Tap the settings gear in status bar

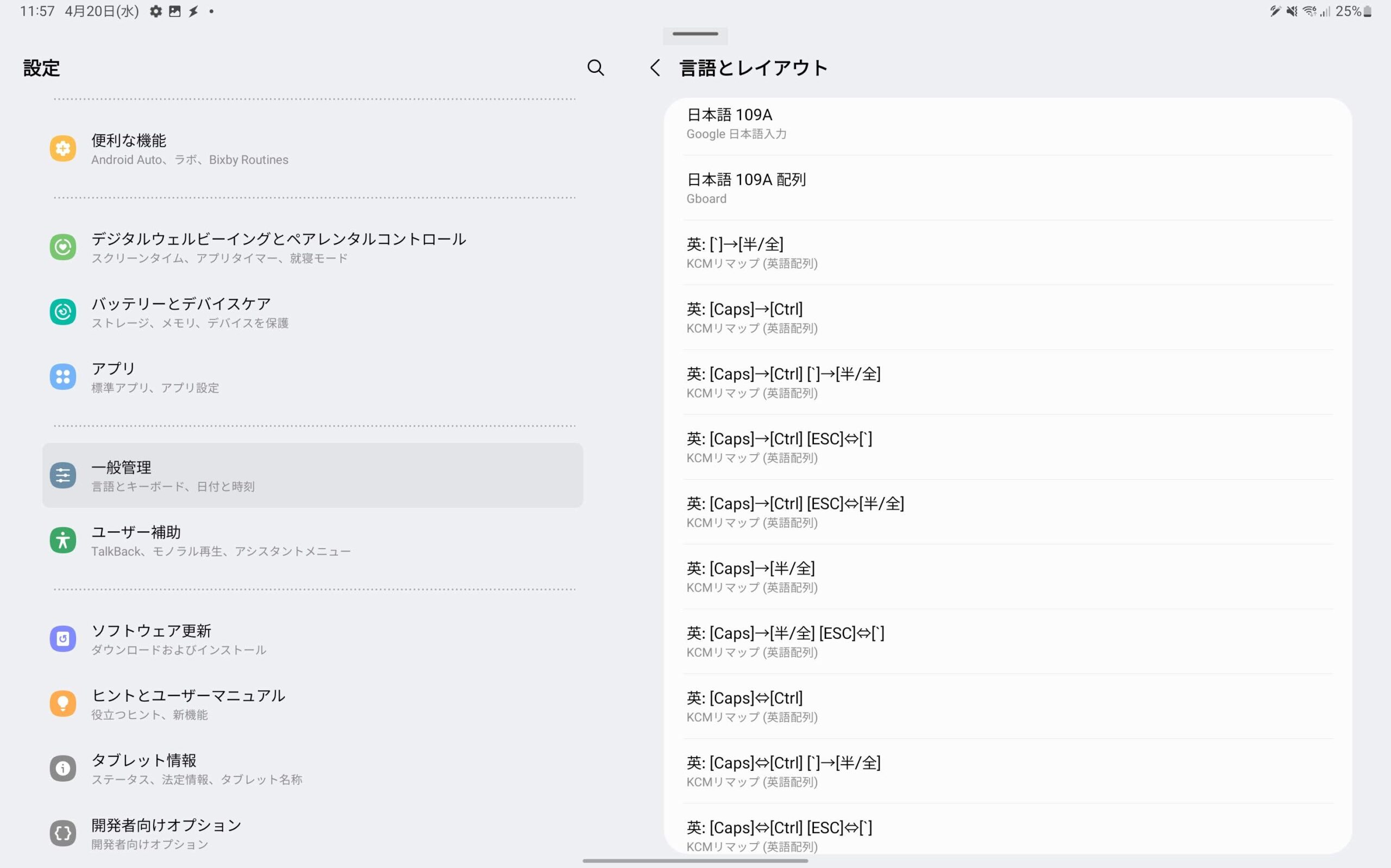[x=155, y=11]
